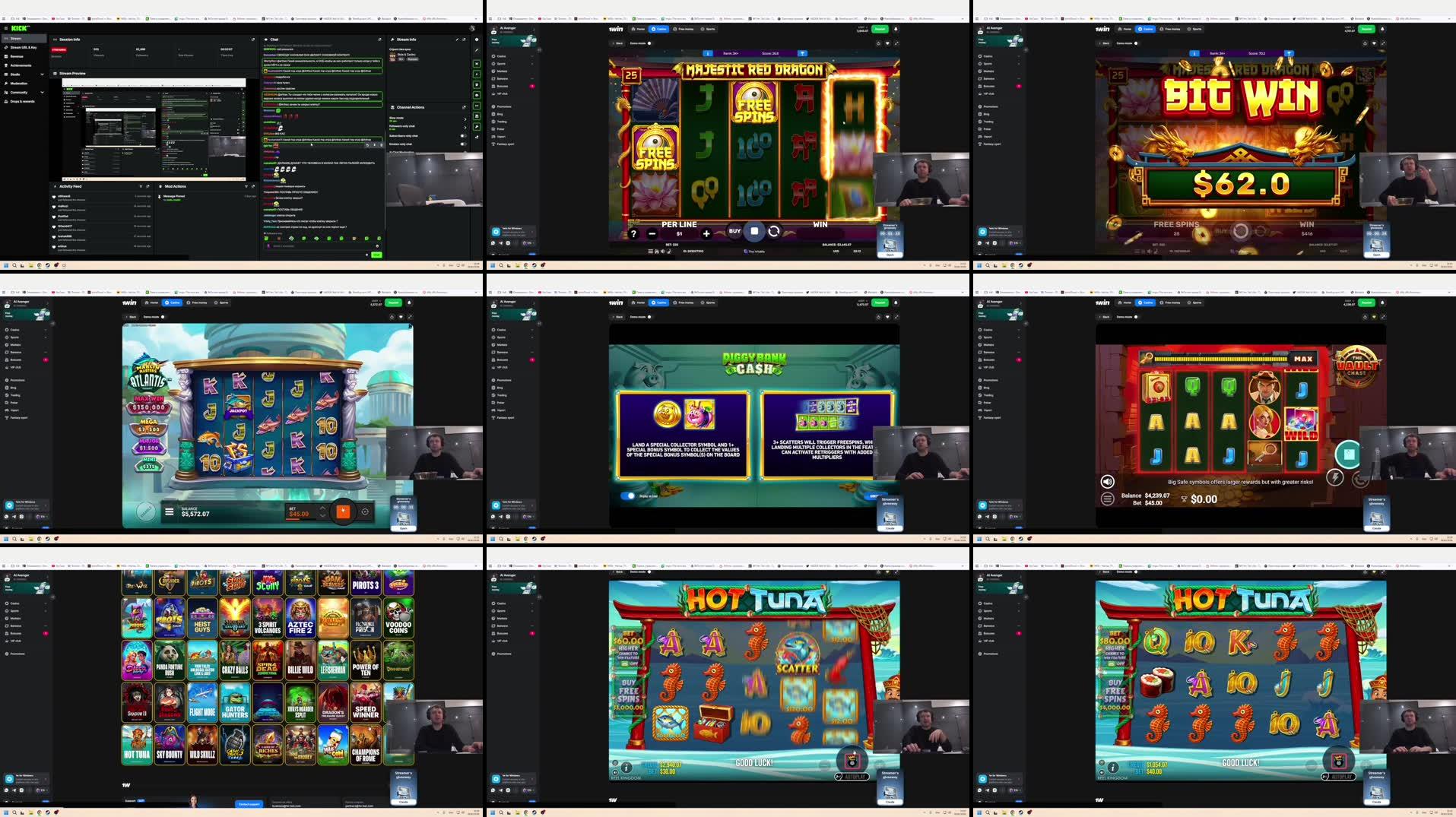Expand Studio in the Kick sidebar
This screenshot has height=817, width=1456.
coord(42,74)
